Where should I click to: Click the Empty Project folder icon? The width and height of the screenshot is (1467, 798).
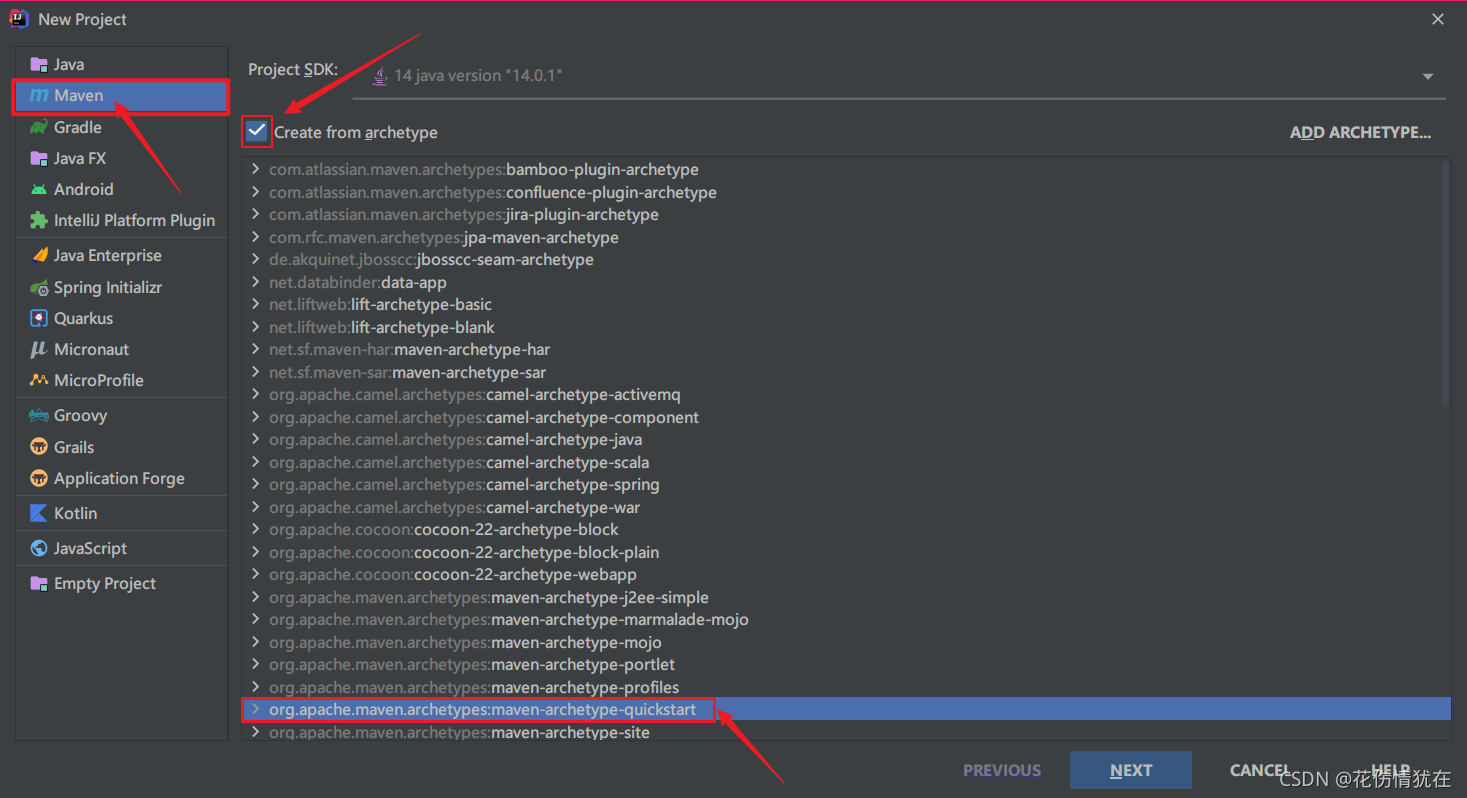[39, 583]
